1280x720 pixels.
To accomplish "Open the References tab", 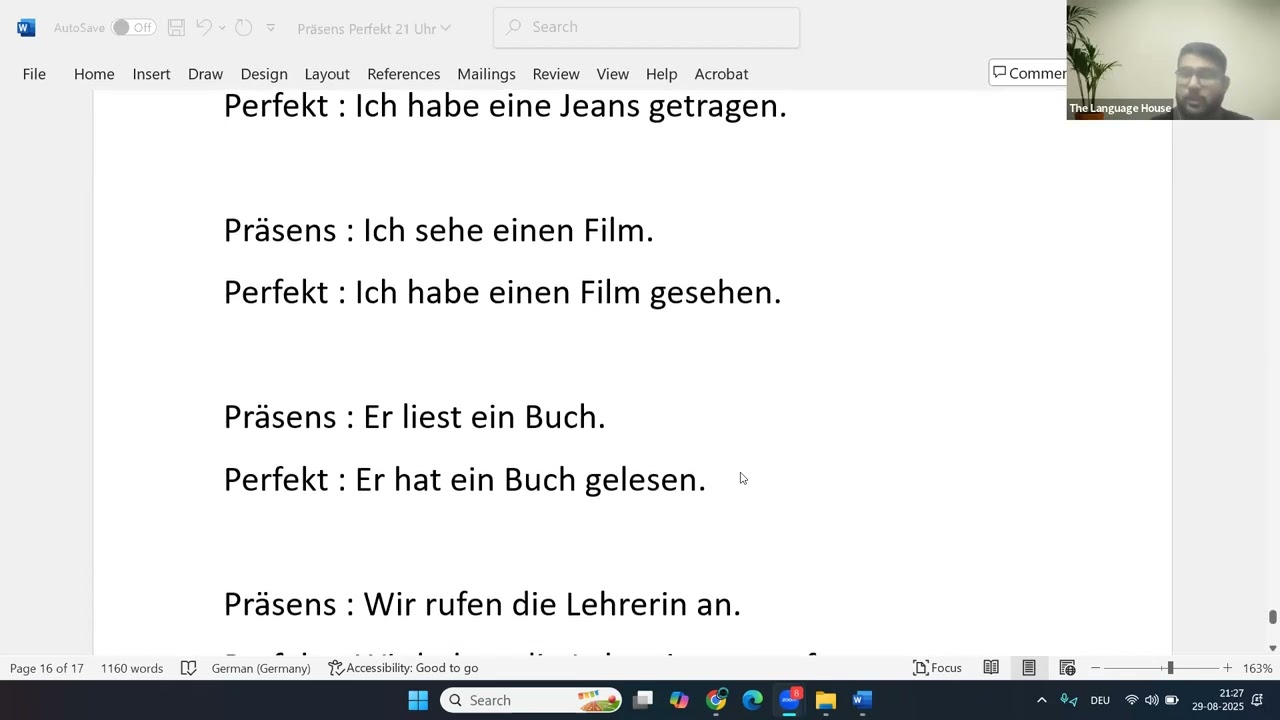I will tap(403, 74).
